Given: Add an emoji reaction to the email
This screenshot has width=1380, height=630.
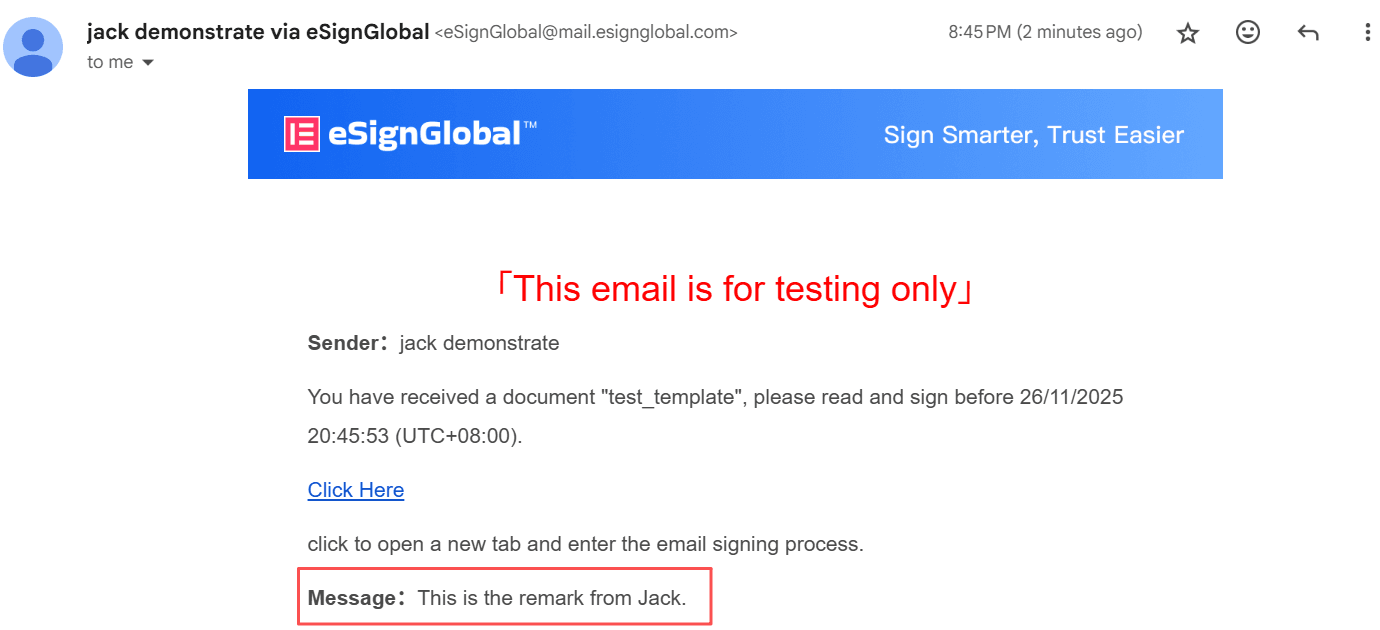Looking at the screenshot, I should tap(1247, 33).
